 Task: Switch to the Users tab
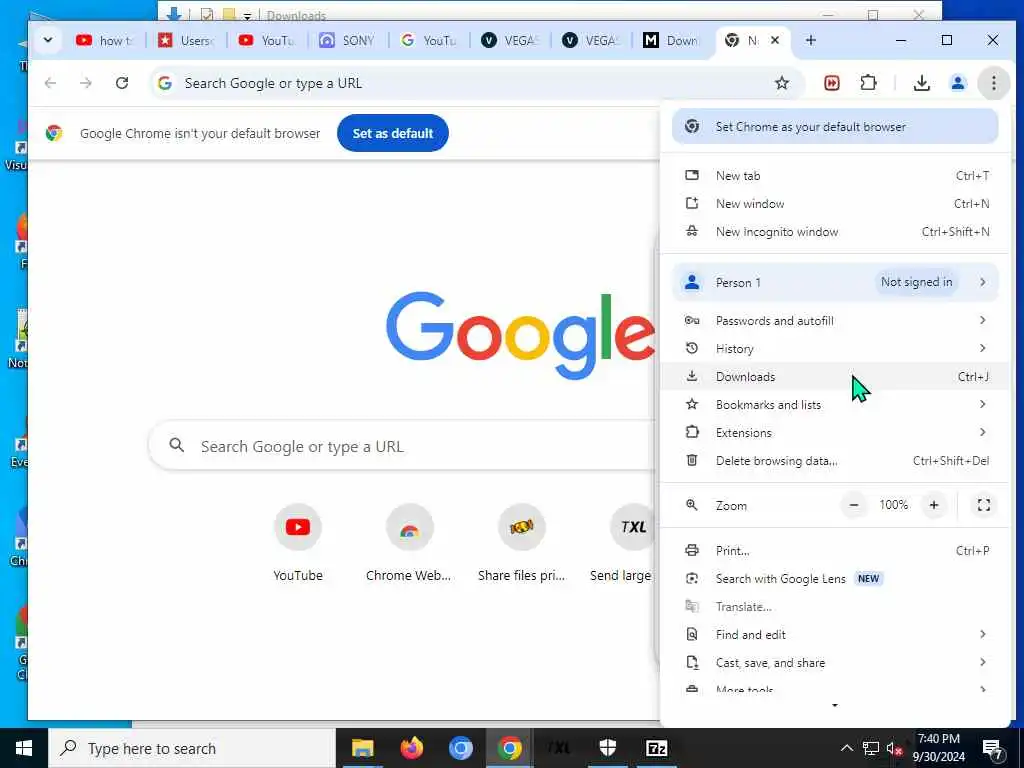[187, 40]
